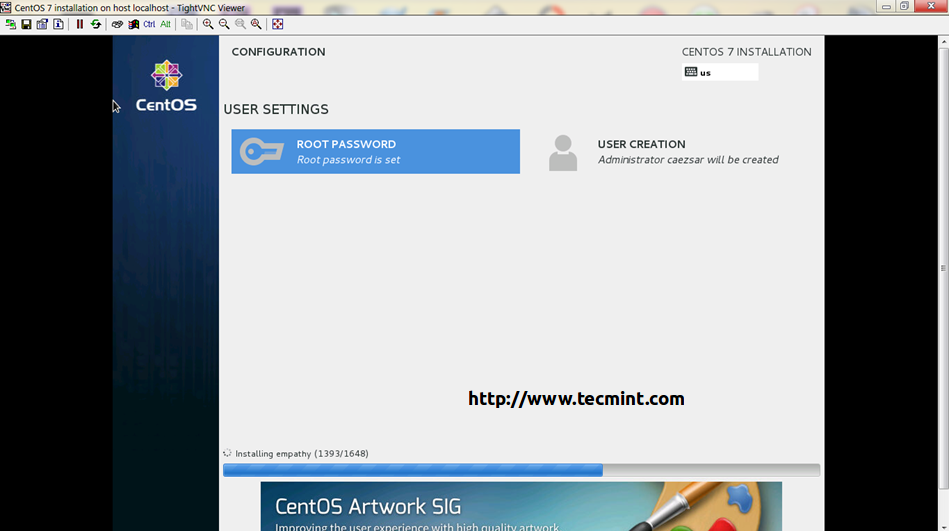This screenshot has height=531, width=949.
Task: Click the 'Installing empathy (1393/1648)' status text
Action: tap(301, 453)
